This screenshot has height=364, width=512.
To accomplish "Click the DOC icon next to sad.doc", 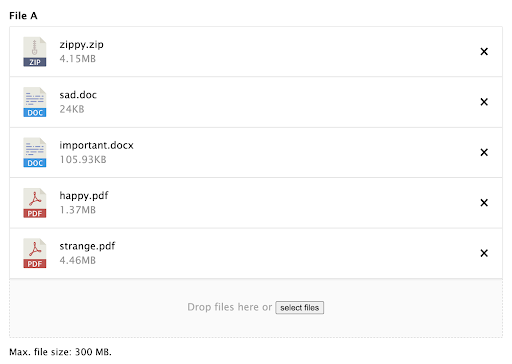I will click(x=35, y=102).
